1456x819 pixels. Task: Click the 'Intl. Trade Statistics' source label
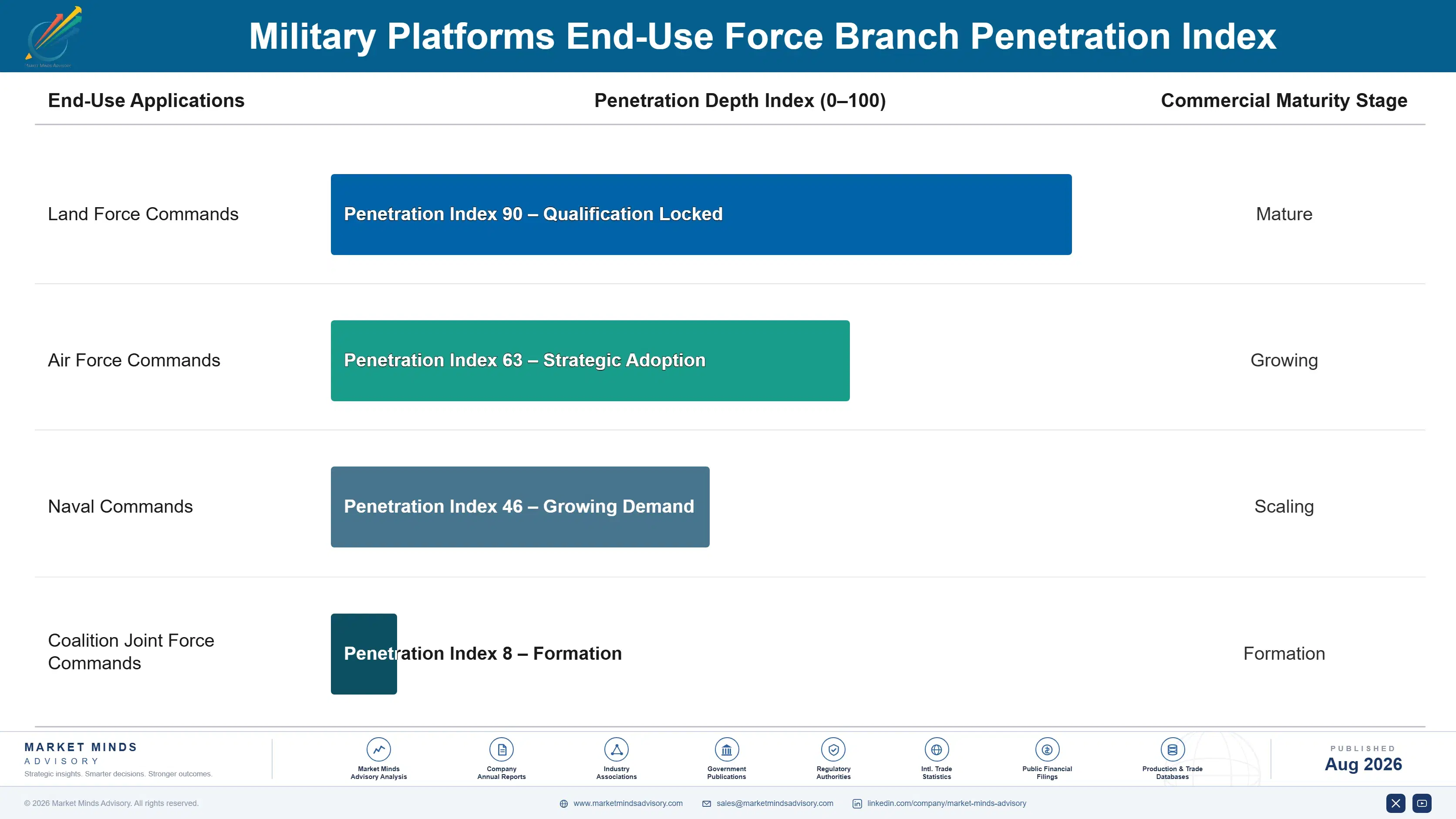[937, 773]
